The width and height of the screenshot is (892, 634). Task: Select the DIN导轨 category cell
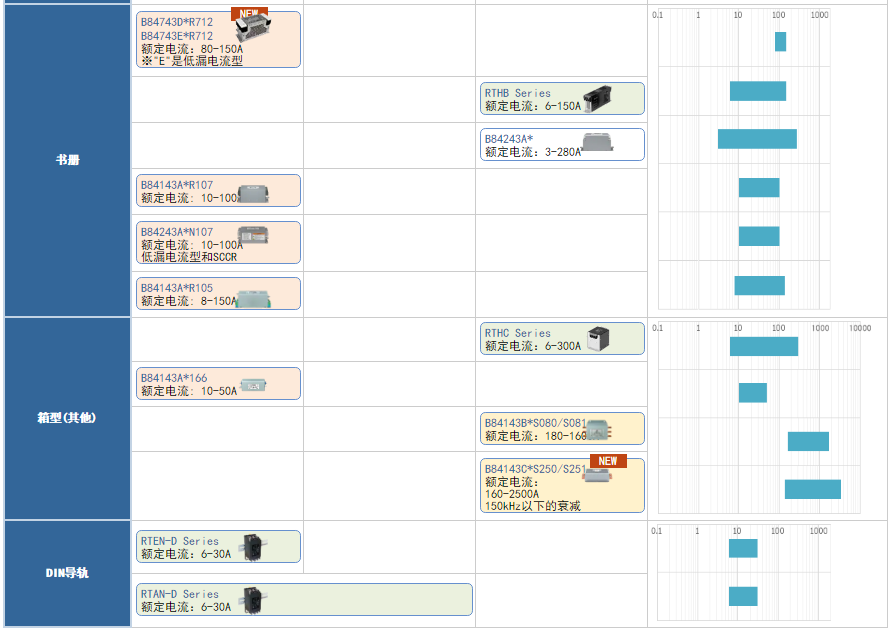tap(67, 573)
